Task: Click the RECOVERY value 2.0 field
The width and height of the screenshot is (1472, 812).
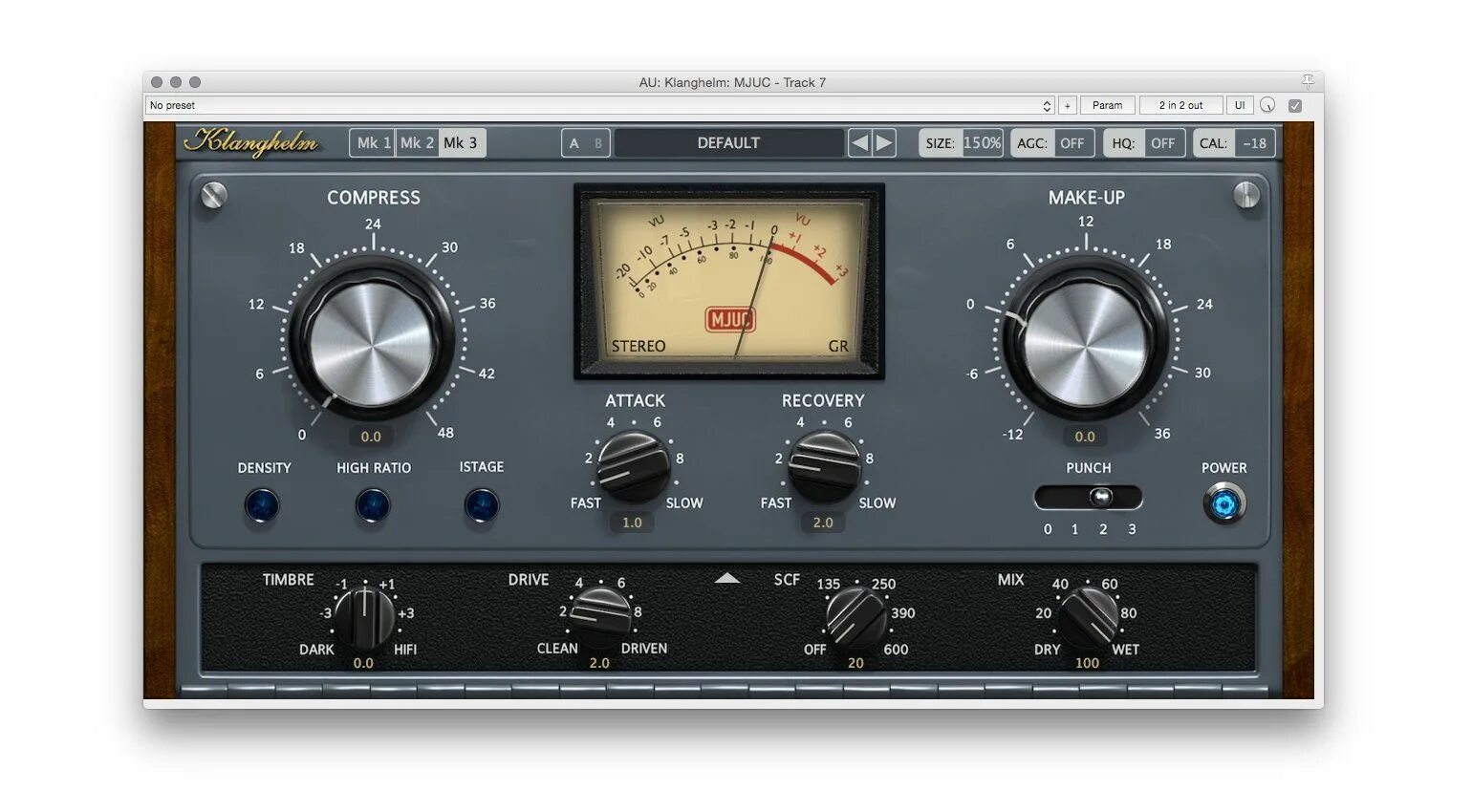Action: pyautogui.click(x=823, y=523)
